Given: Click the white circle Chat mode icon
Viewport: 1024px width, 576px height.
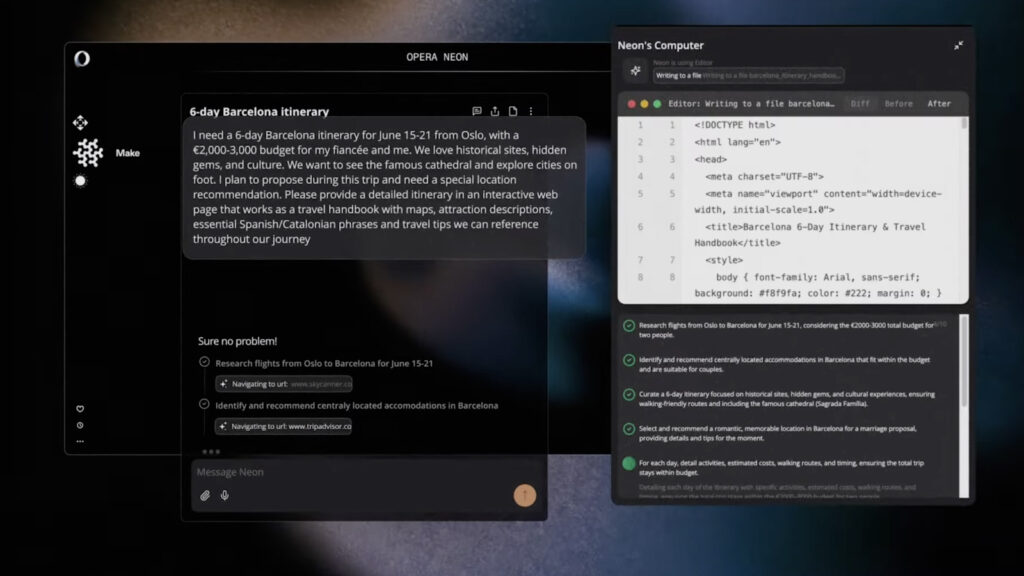Looking at the screenshot, I should coord(81,181).
